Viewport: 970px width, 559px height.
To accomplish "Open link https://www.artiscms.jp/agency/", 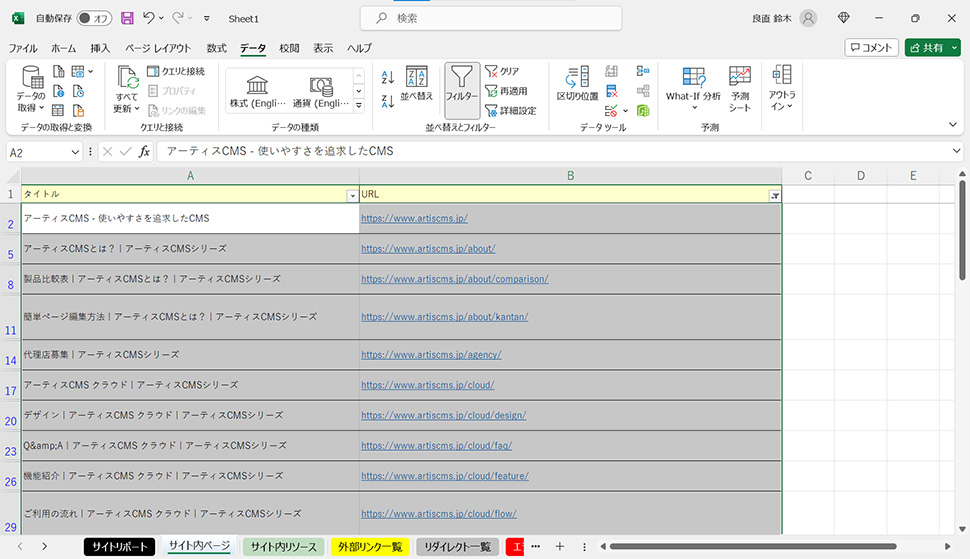I will click(431, 355).
